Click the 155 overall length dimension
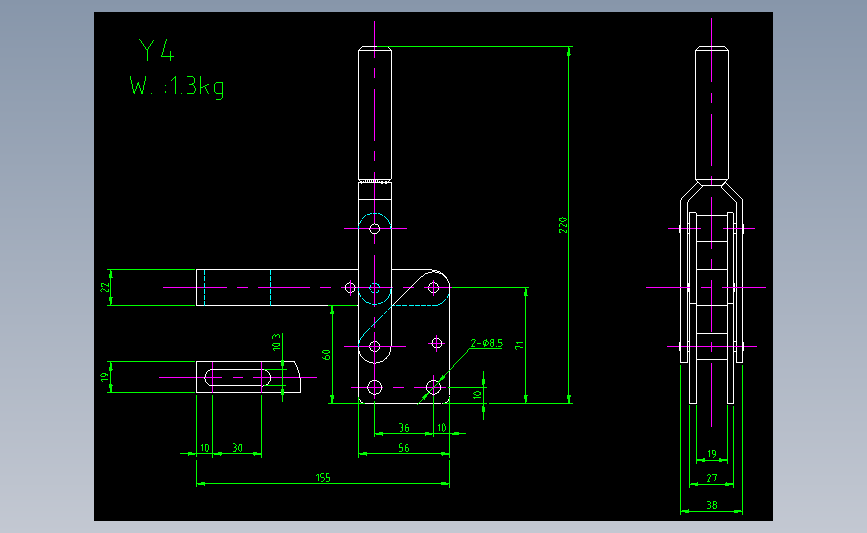The height and width of the screenshot is (533, 867). (x=323, y=478)
